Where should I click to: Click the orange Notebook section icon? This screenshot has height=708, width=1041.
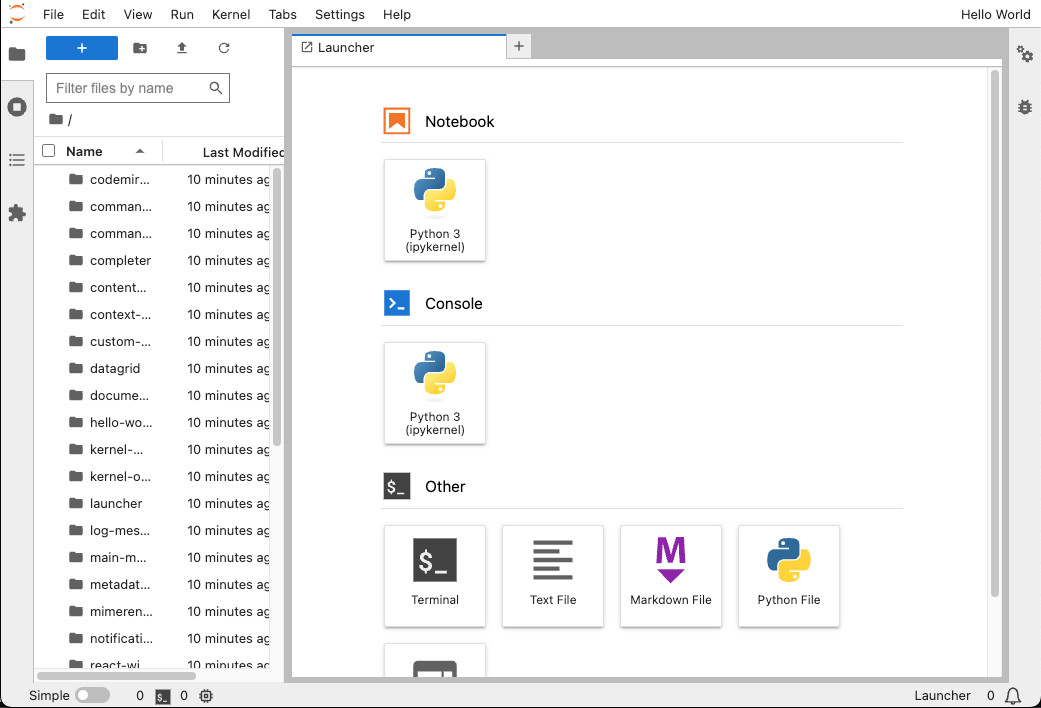click(397, 121)
